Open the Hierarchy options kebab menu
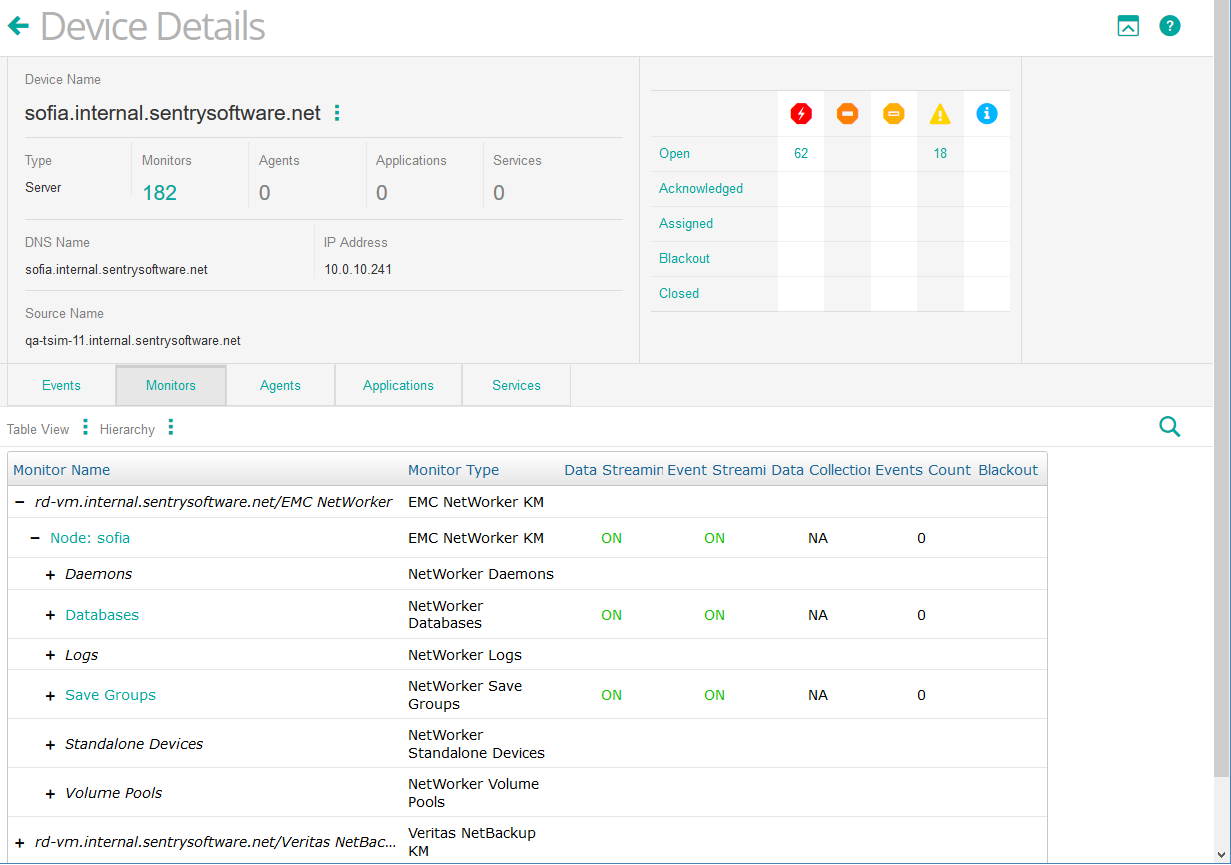This screenshot has height=865, width=1231. click(170, 427)
